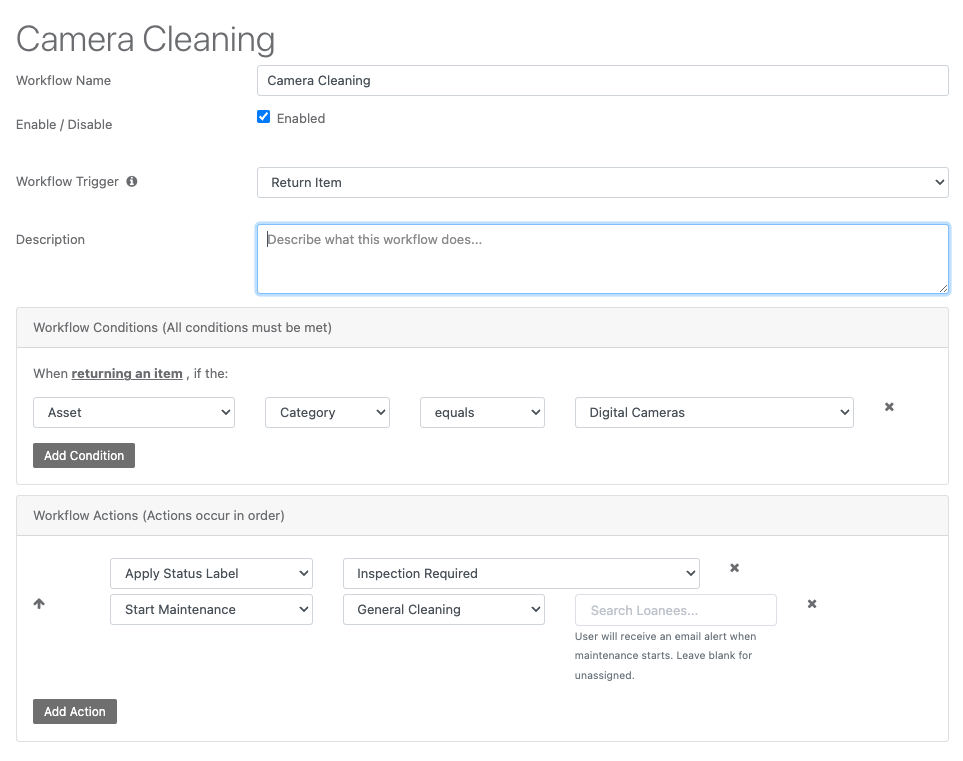The image size is (963, 761).
Task: Click the Workflow Name input field
Action: (602, 80)
